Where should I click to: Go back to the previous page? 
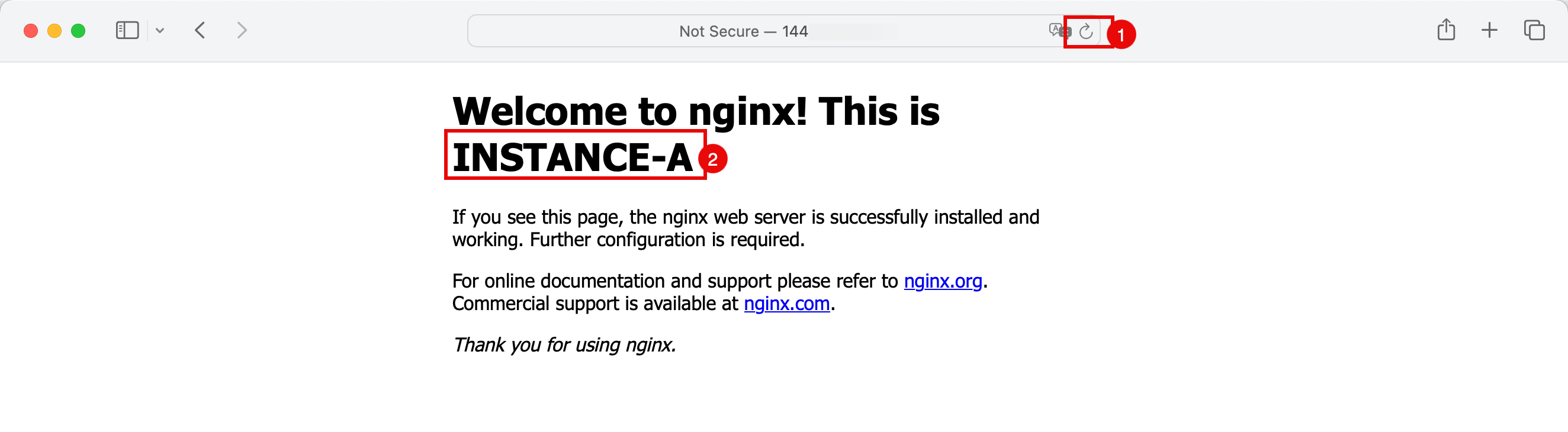[x=200, y=30]
